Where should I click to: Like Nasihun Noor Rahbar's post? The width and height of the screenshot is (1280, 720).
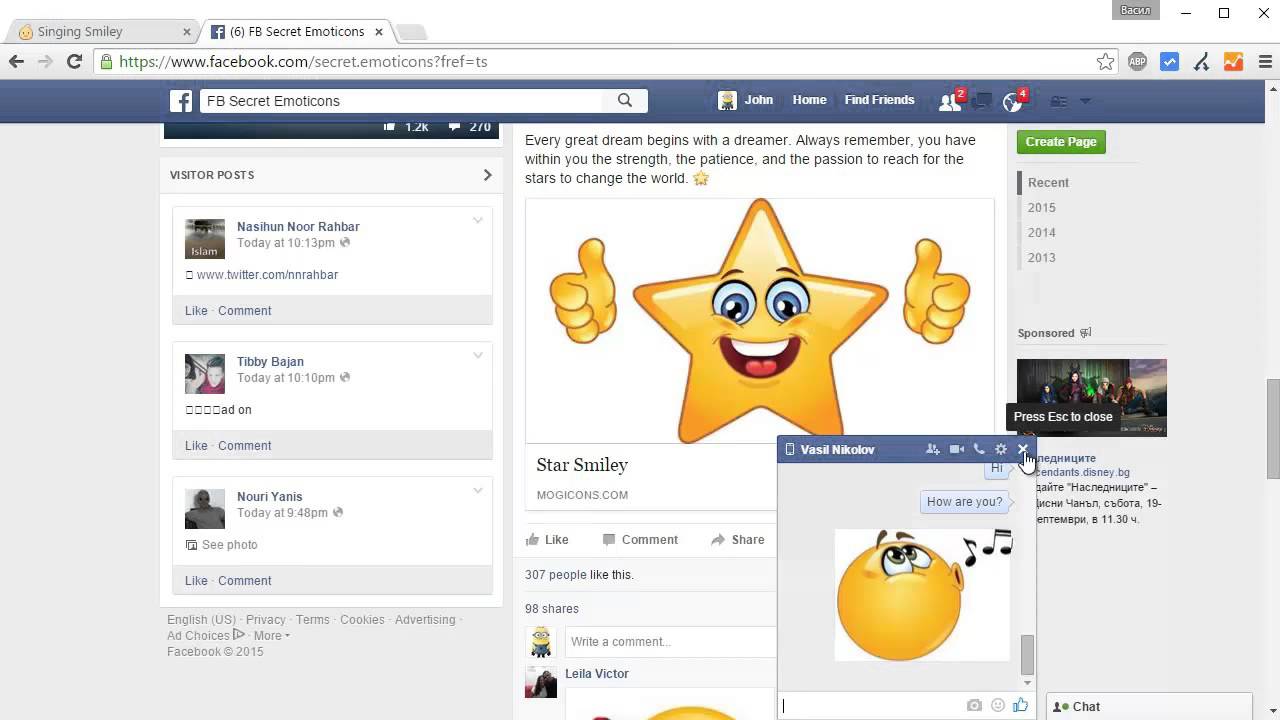click(196, 311)
